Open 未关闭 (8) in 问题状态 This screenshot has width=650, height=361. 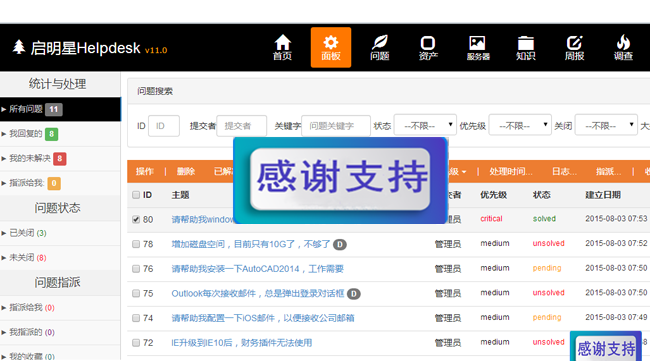click(x=28, y=258)
